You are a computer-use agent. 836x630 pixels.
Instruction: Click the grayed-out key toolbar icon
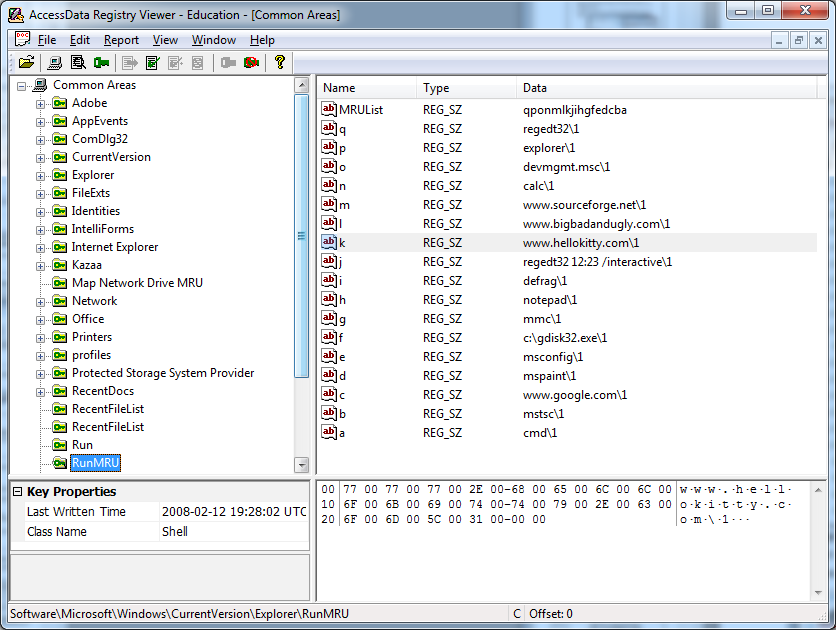pyautogui.click(x=228, y=62)
